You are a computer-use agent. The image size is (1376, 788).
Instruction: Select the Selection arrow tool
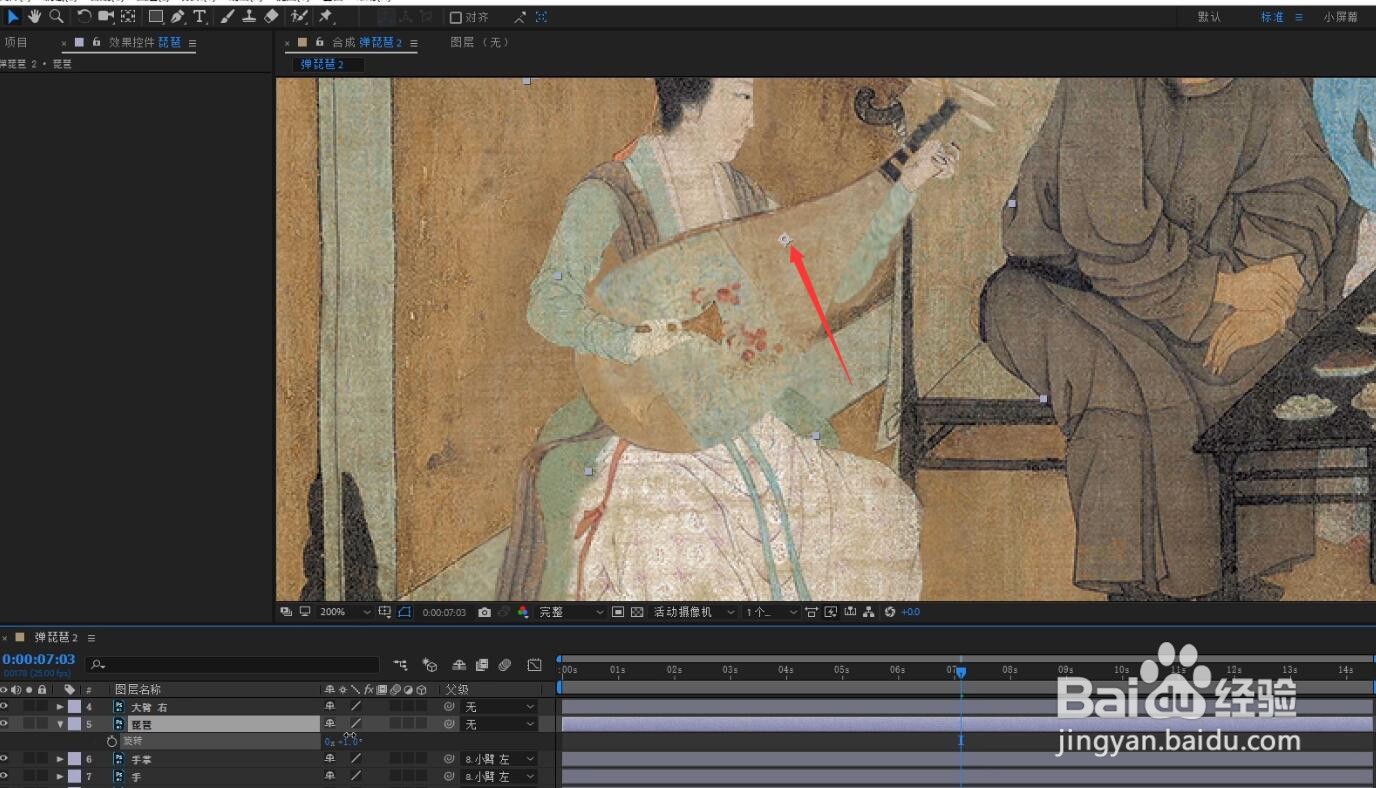point(14,17)
